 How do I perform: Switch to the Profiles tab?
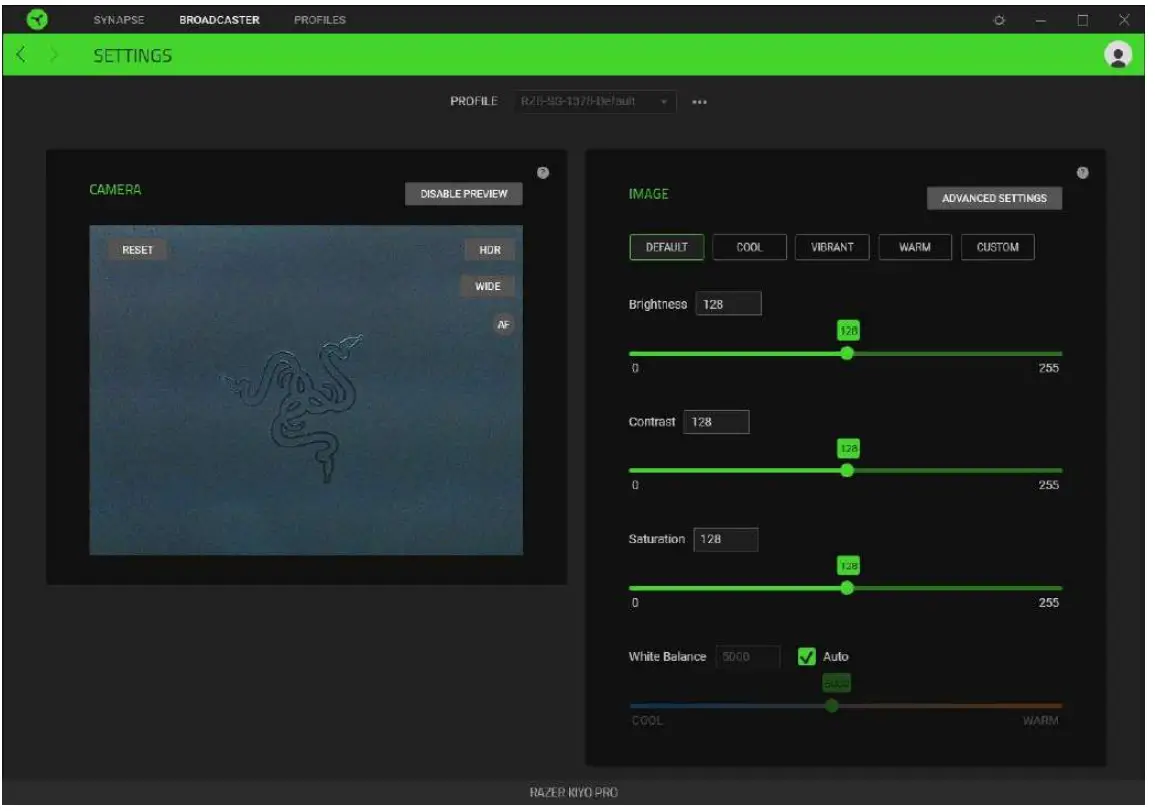[x=320, y=17]
